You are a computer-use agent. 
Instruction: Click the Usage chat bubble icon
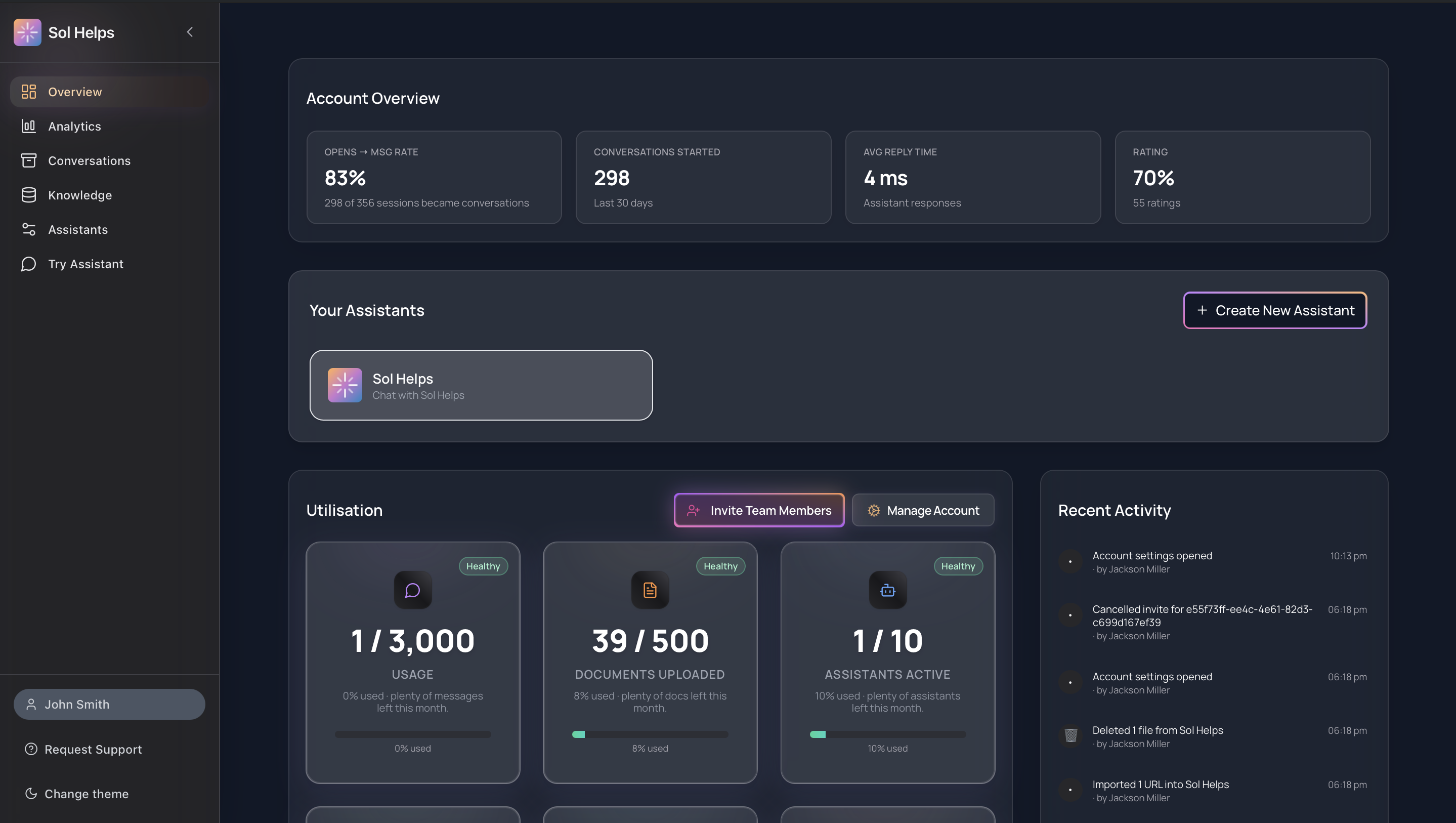pos(413,590)
